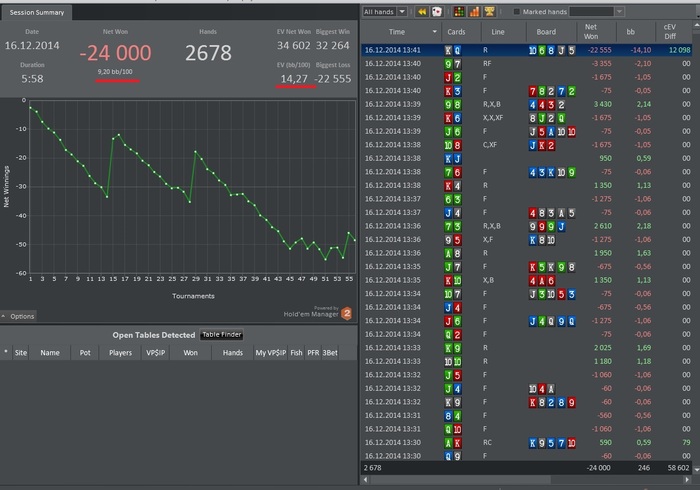Click the 34 602 EV Net Won value
Viewport: 700px width, 490px height.
click(293, 46)
